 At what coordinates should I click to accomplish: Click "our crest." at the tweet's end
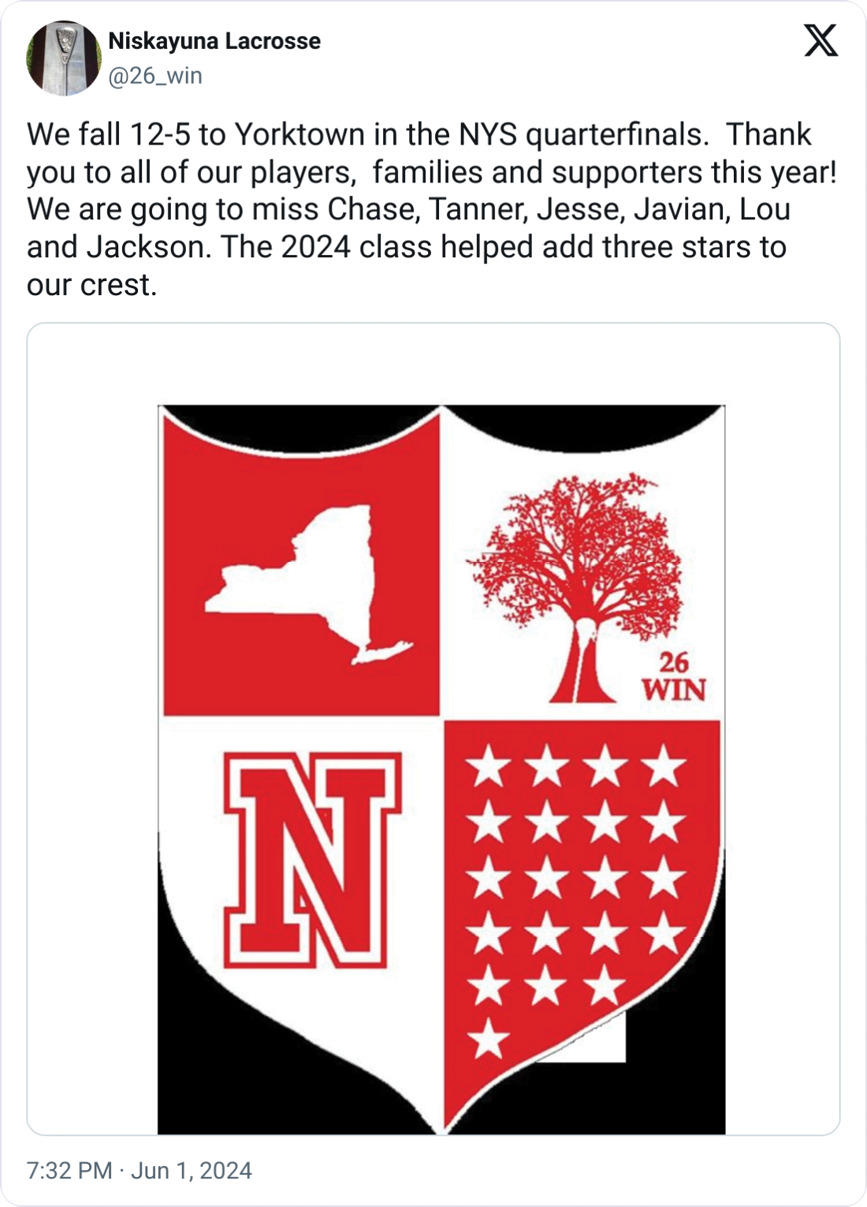91,284
